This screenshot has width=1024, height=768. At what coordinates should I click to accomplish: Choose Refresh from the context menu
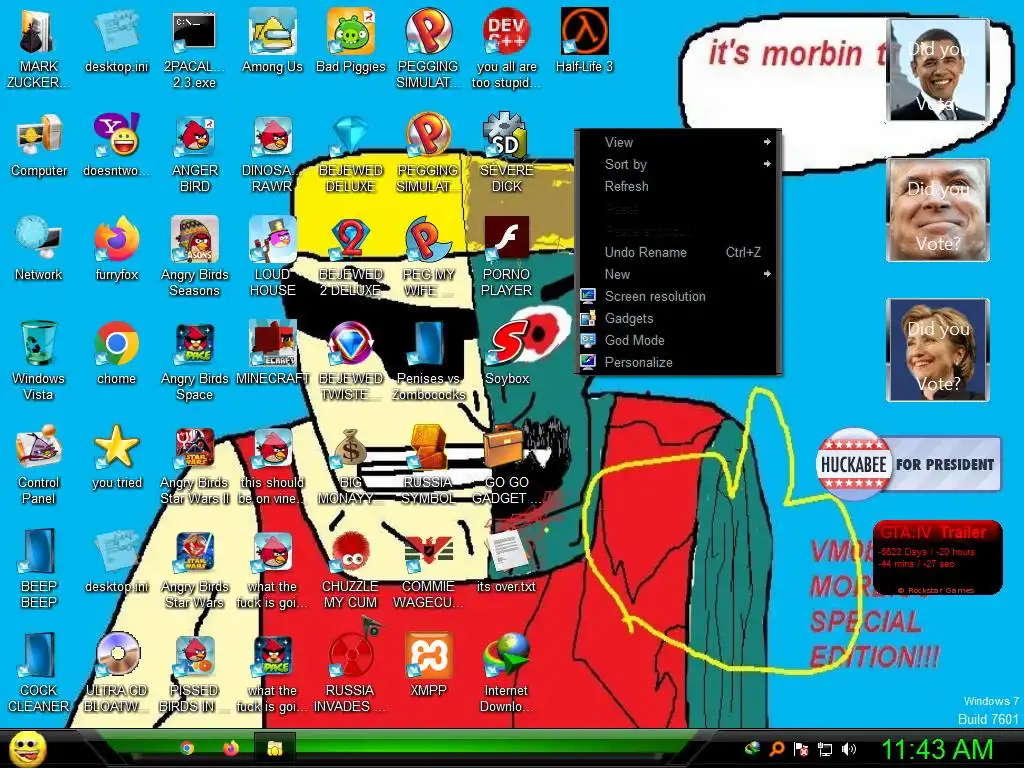coord(678,186)
